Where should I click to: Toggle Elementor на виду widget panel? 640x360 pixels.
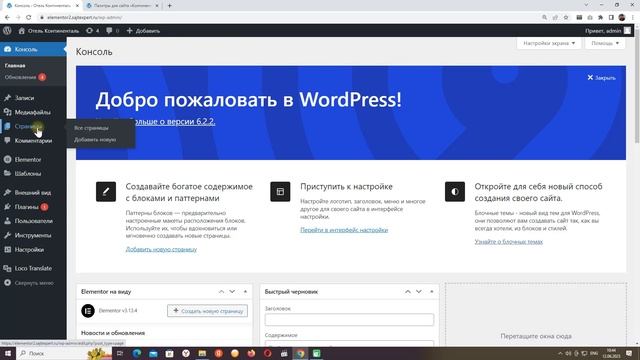tap(245, 291)
